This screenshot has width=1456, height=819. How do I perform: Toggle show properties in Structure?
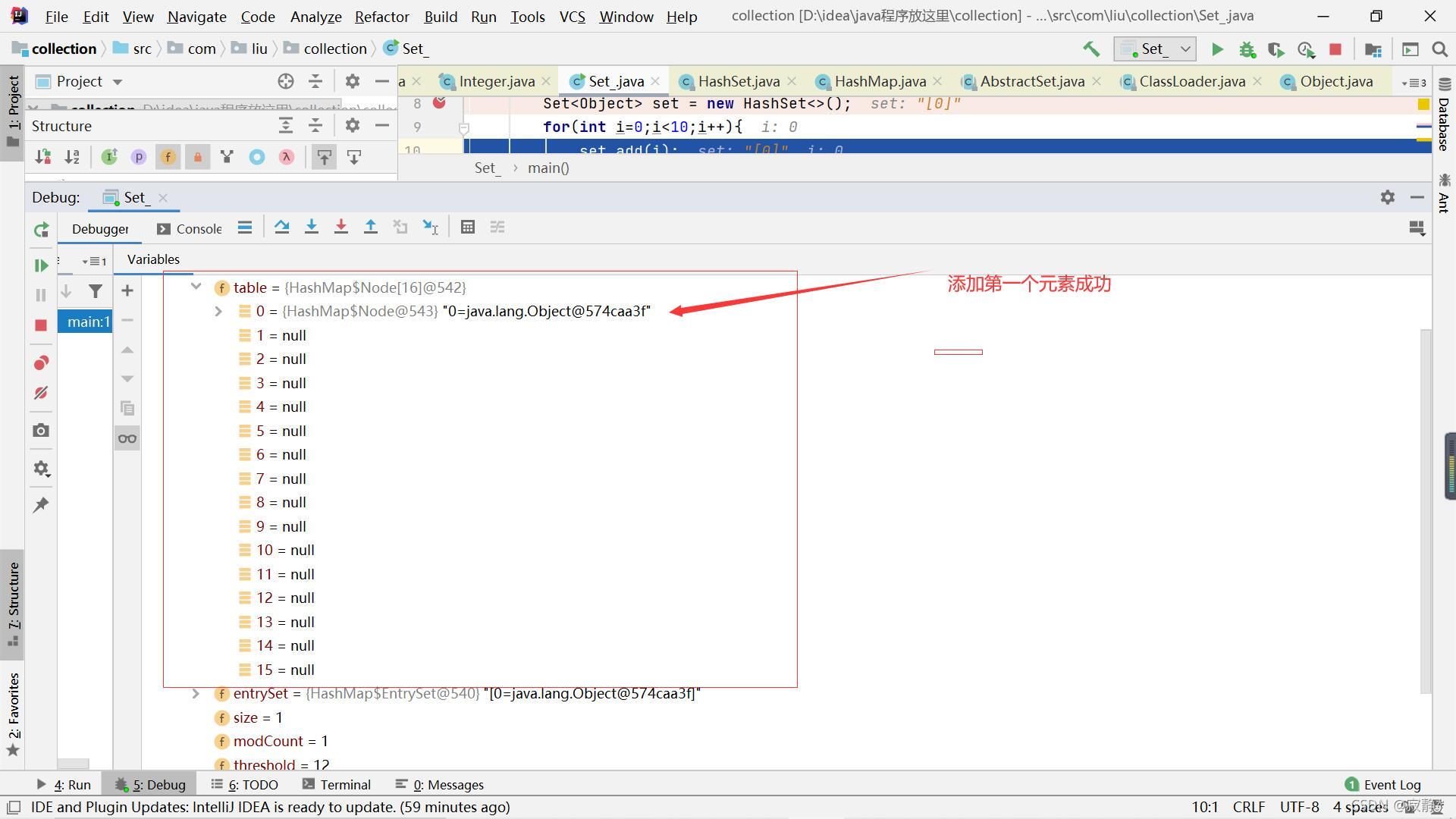pos(139,157)
